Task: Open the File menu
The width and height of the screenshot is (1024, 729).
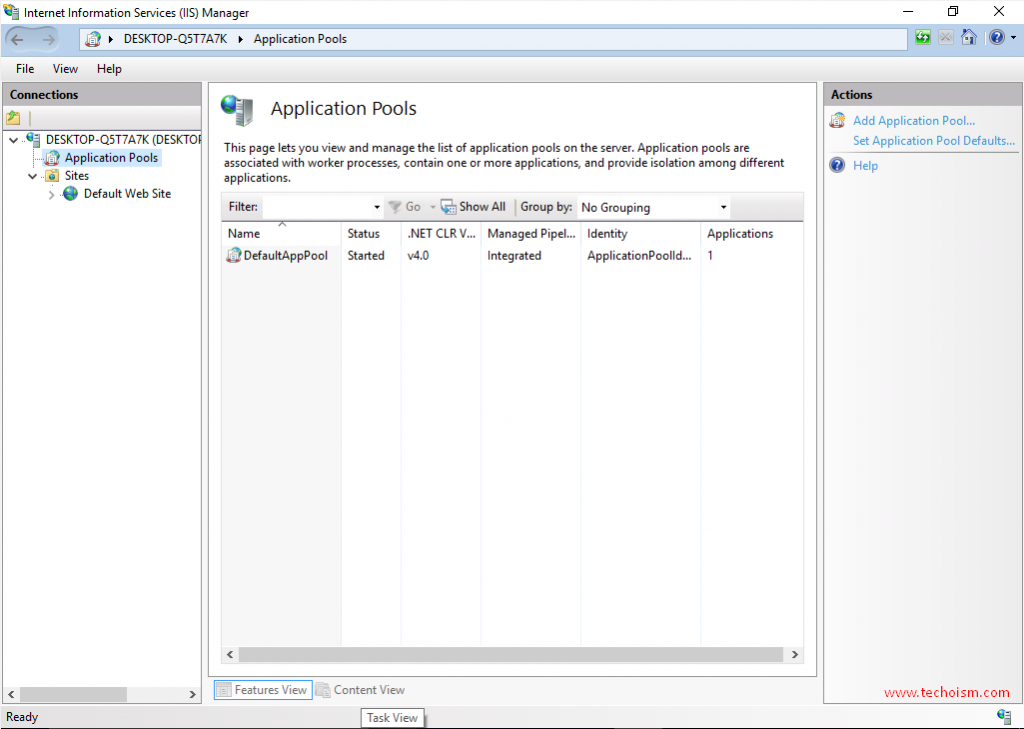Action: coord(25,69)
